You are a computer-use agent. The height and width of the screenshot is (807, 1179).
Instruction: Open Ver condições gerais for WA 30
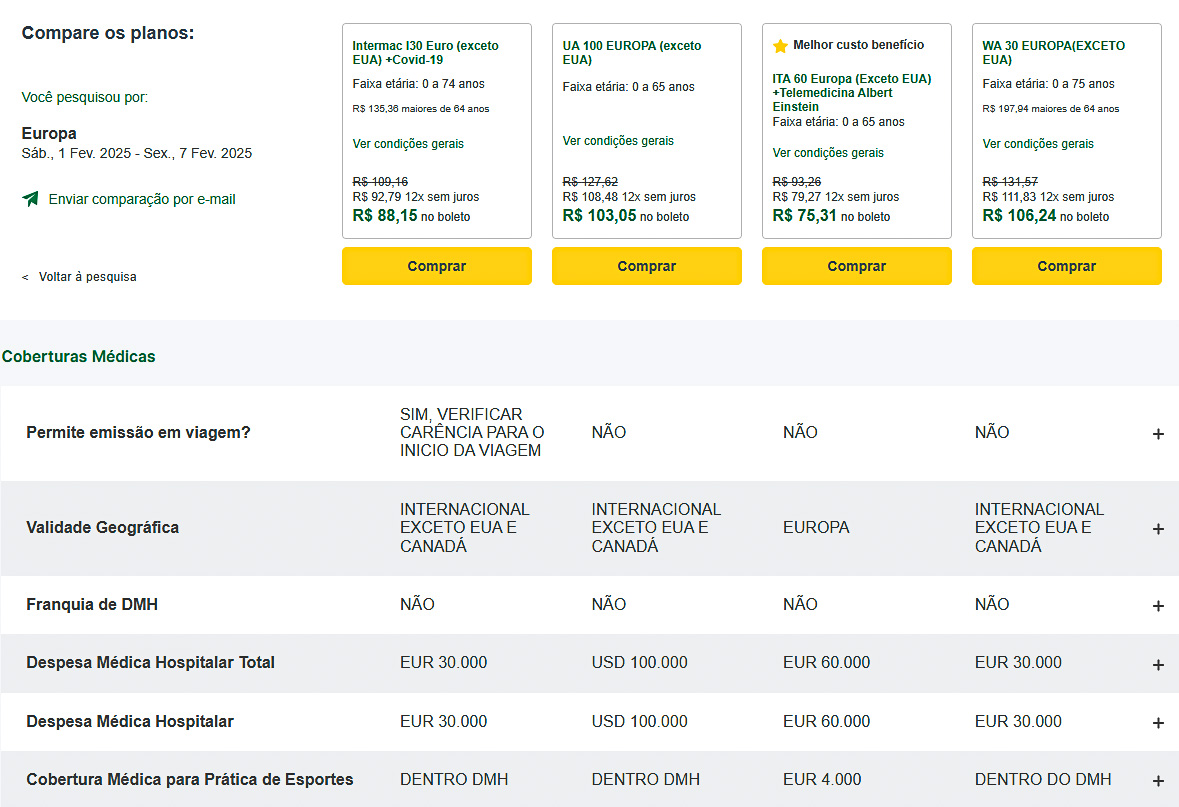pos(1038,144)
